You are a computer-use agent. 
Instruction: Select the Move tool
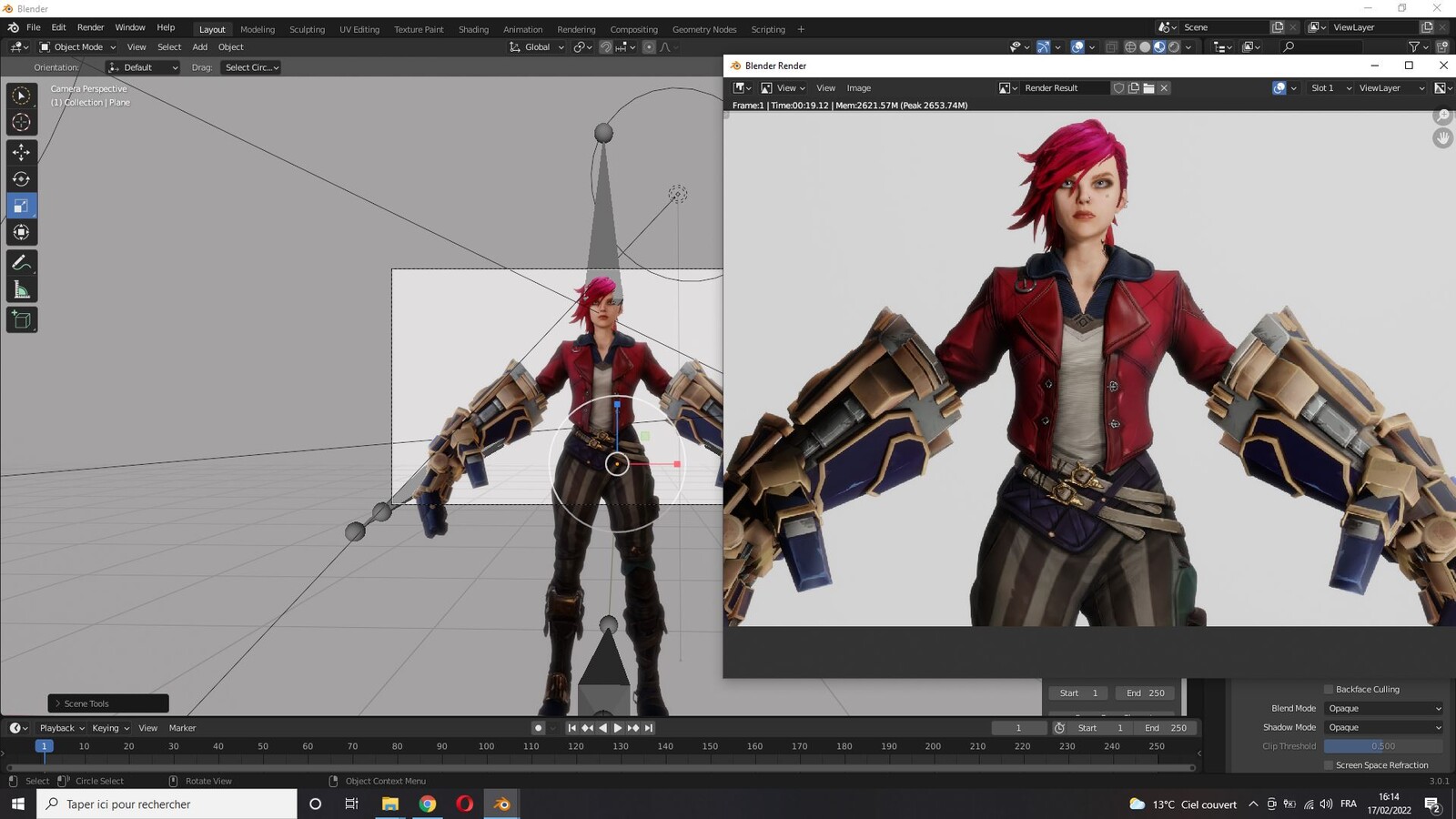click(x=22, y=152)
